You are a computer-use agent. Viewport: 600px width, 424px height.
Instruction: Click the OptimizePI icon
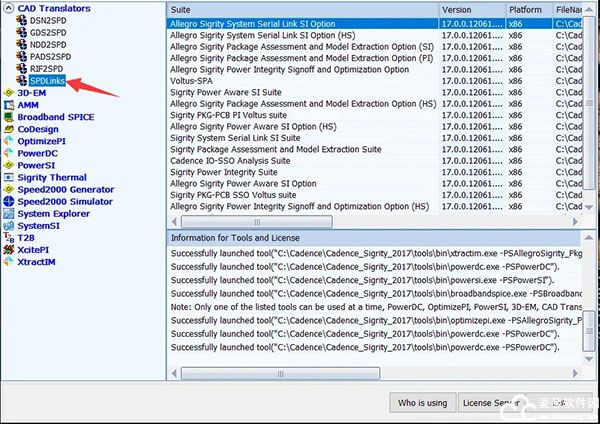coord(8,141)
